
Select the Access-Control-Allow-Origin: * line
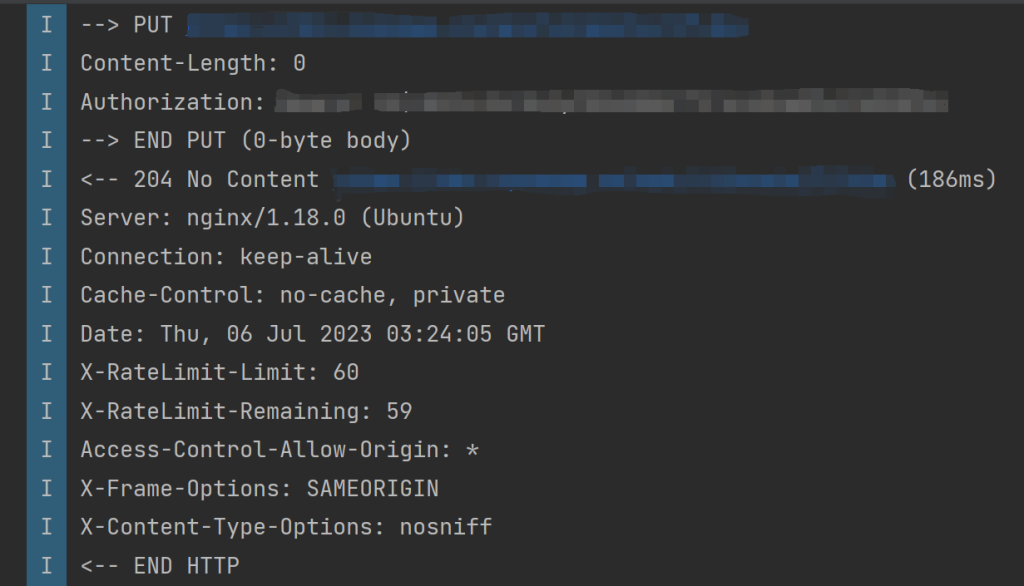(279, 450)
